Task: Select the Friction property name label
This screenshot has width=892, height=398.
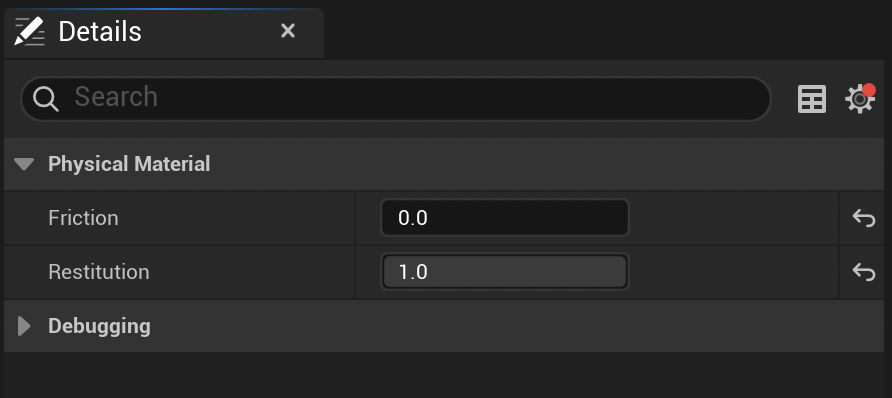Action: pos(84,218)
